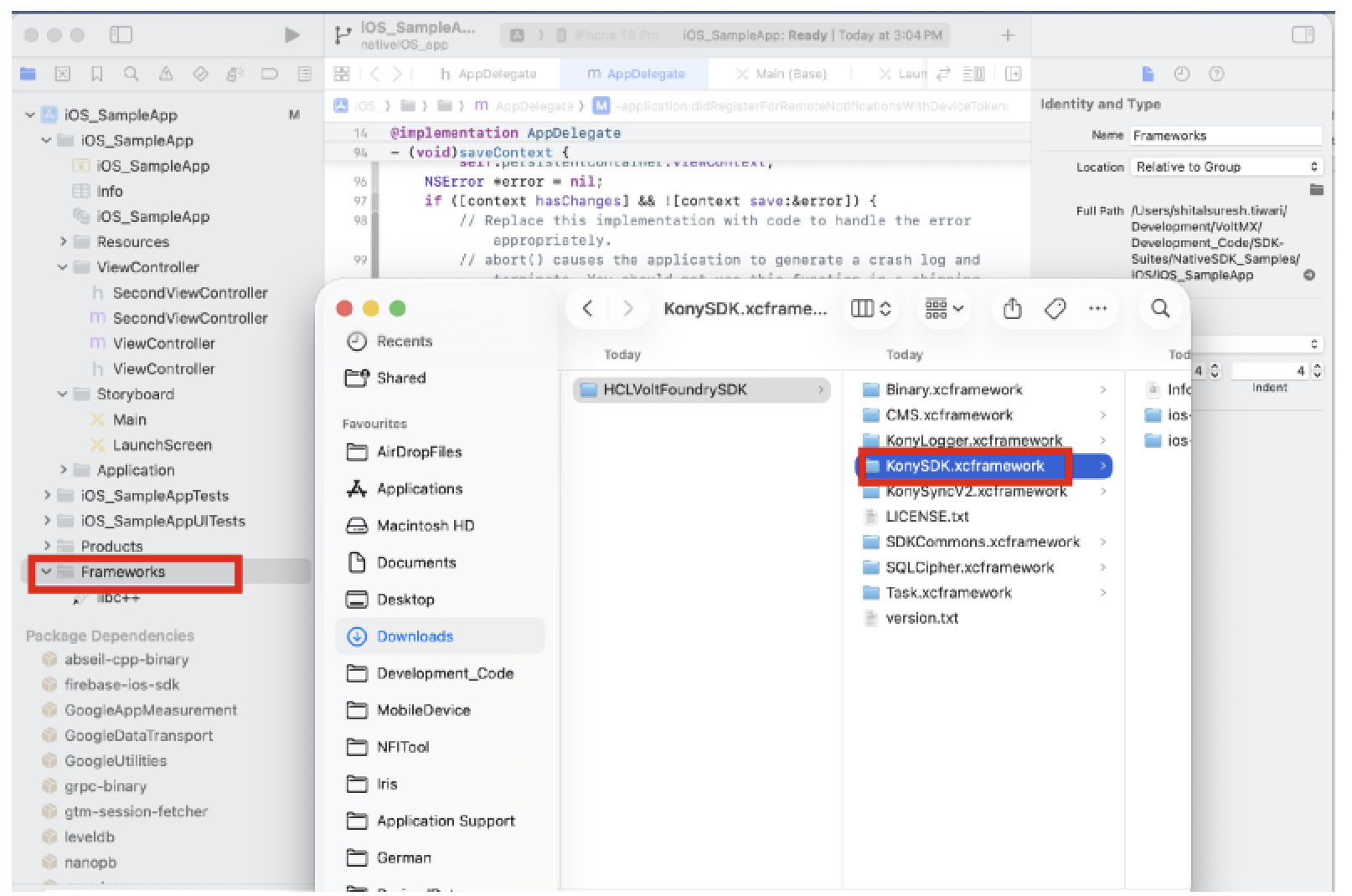Open the Finder more actions ellipsis
Image resolution: width=1352 pixels, height=896 pixels.
coord(1097,308)
